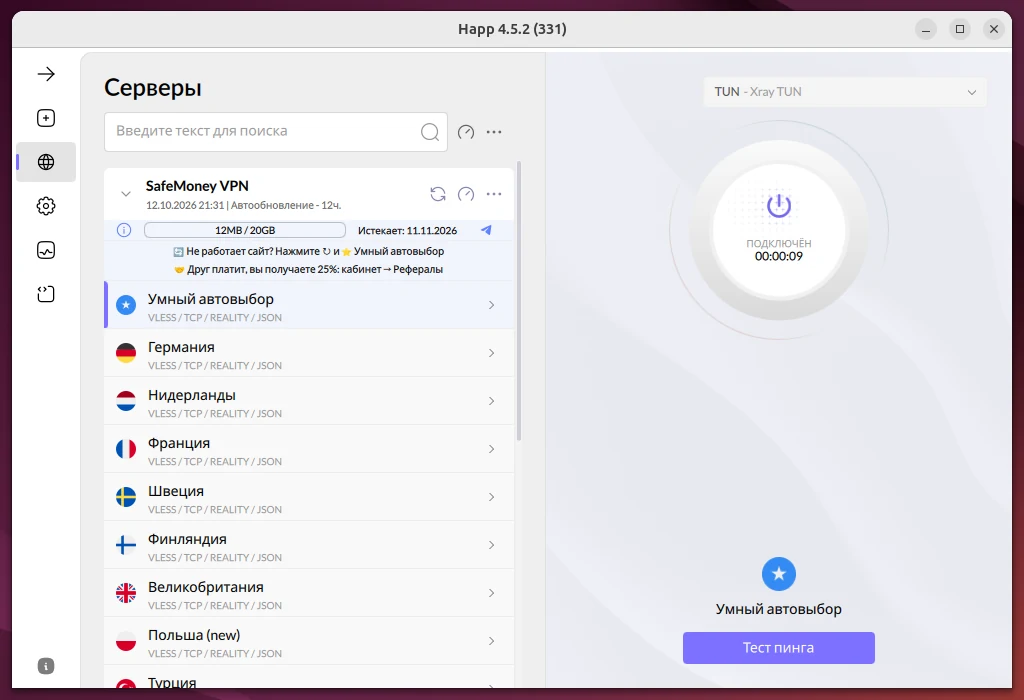Open details chevron for Нидерланды
1024x700 pixels.
pyautogui.click(x=492, y=401)
